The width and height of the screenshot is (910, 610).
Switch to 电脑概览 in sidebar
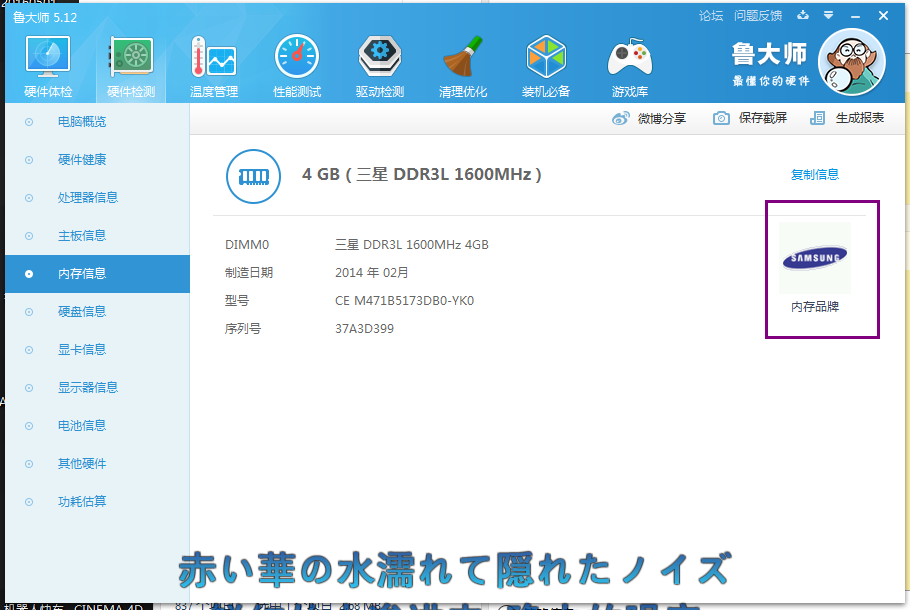(x=82, y=122)
